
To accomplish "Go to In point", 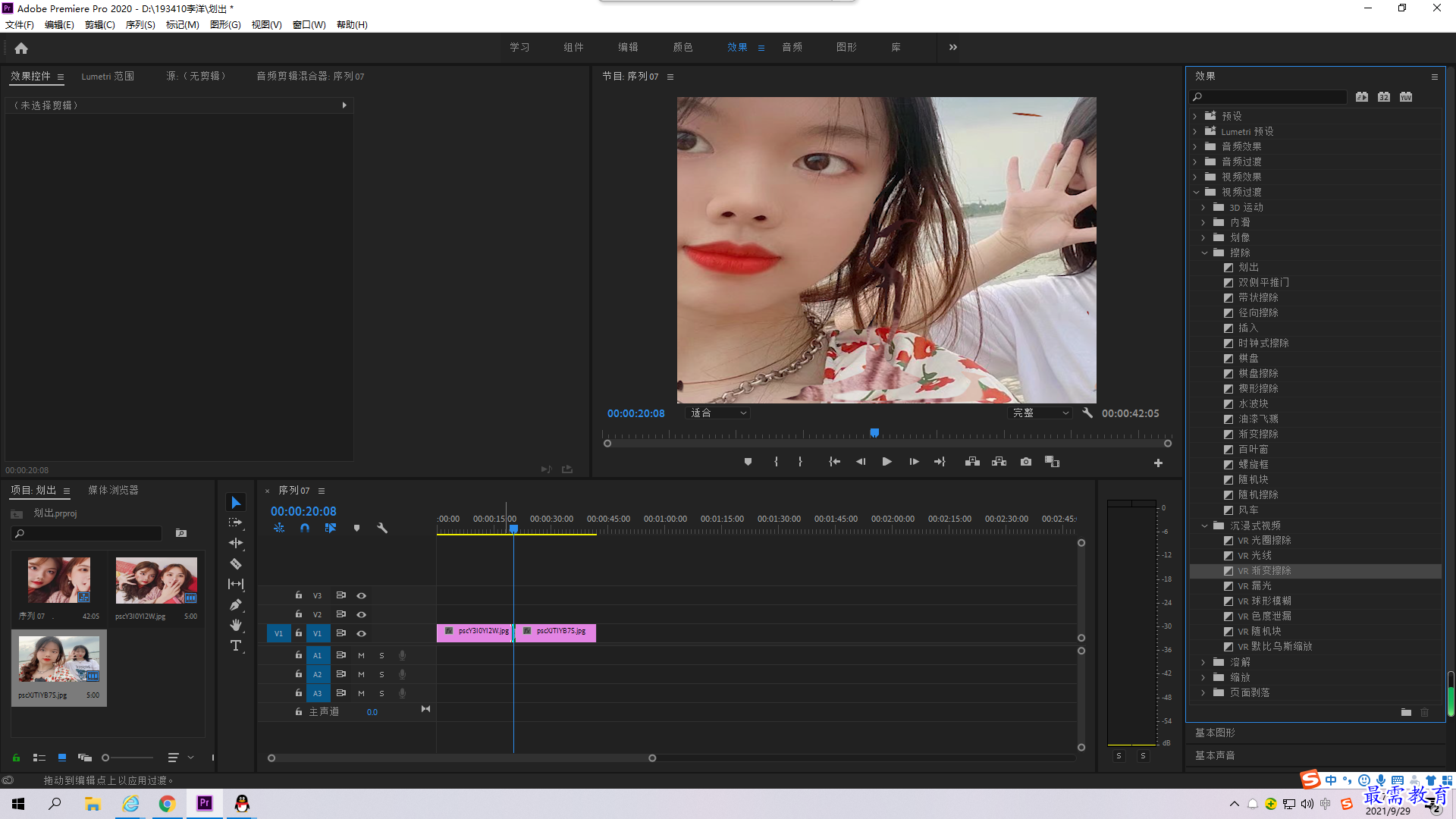I will tap(834, 462).
